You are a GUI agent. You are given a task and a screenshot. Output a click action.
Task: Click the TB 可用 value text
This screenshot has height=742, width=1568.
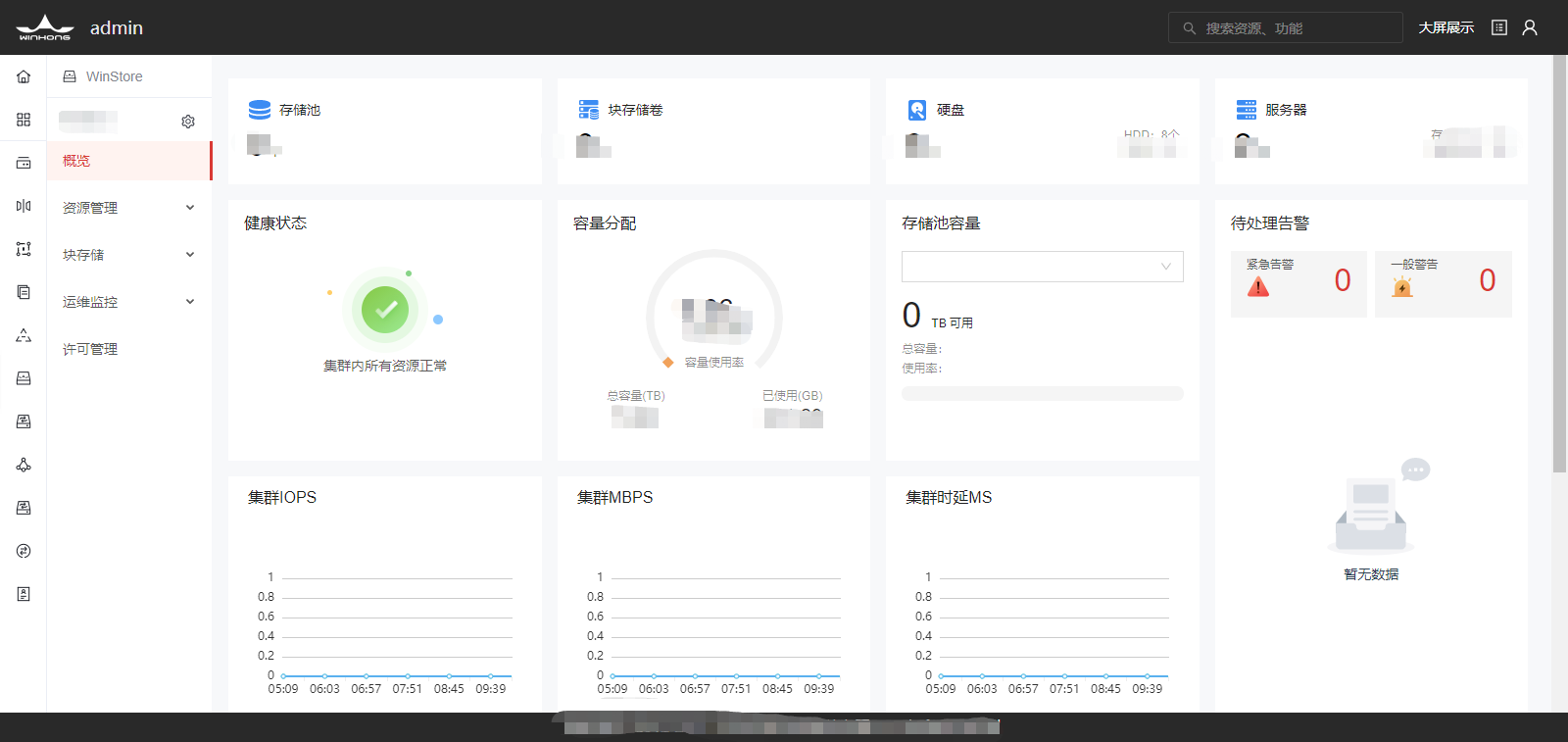click(952, 323)
